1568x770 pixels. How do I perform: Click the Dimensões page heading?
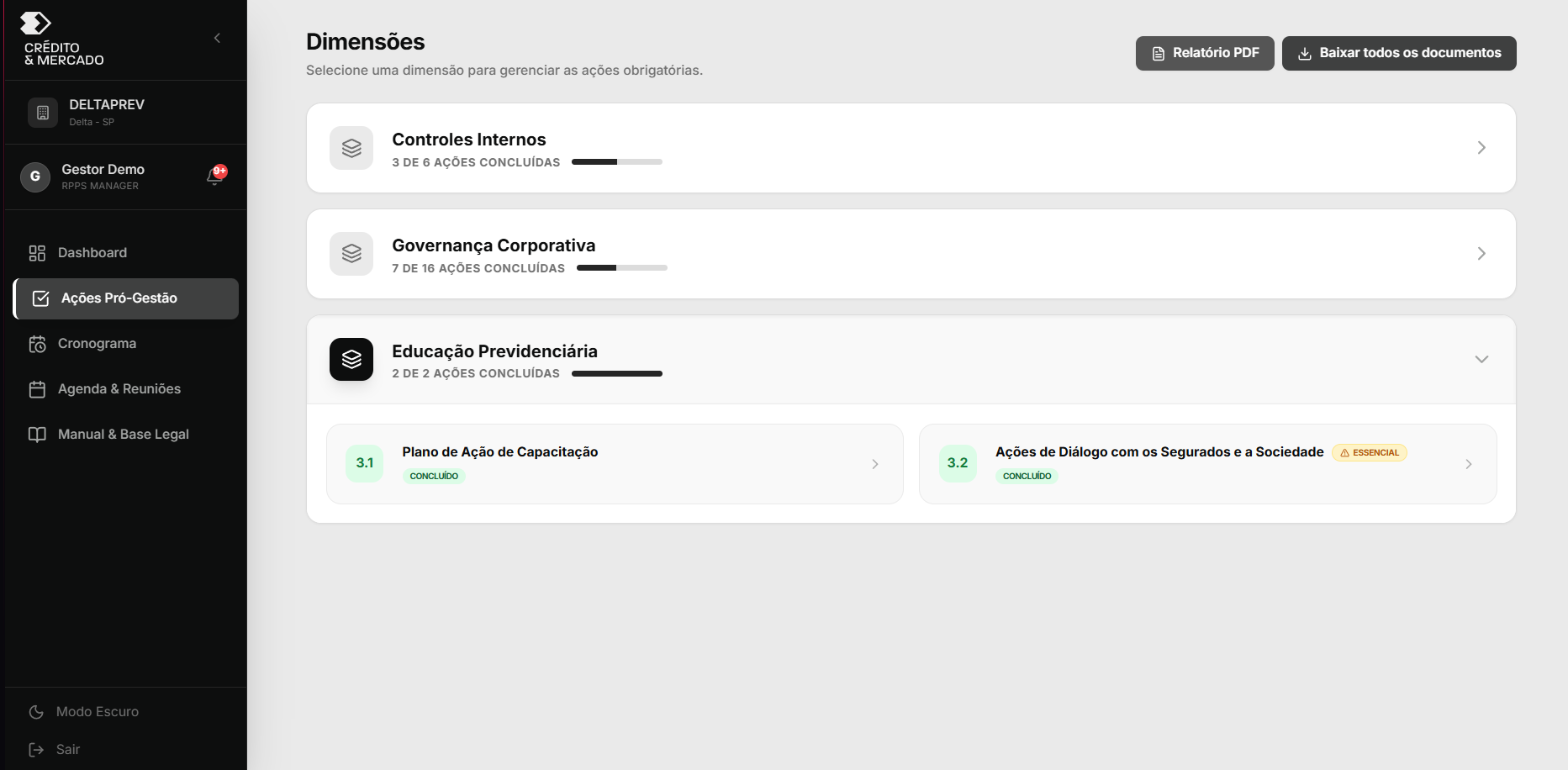point(365,41)
